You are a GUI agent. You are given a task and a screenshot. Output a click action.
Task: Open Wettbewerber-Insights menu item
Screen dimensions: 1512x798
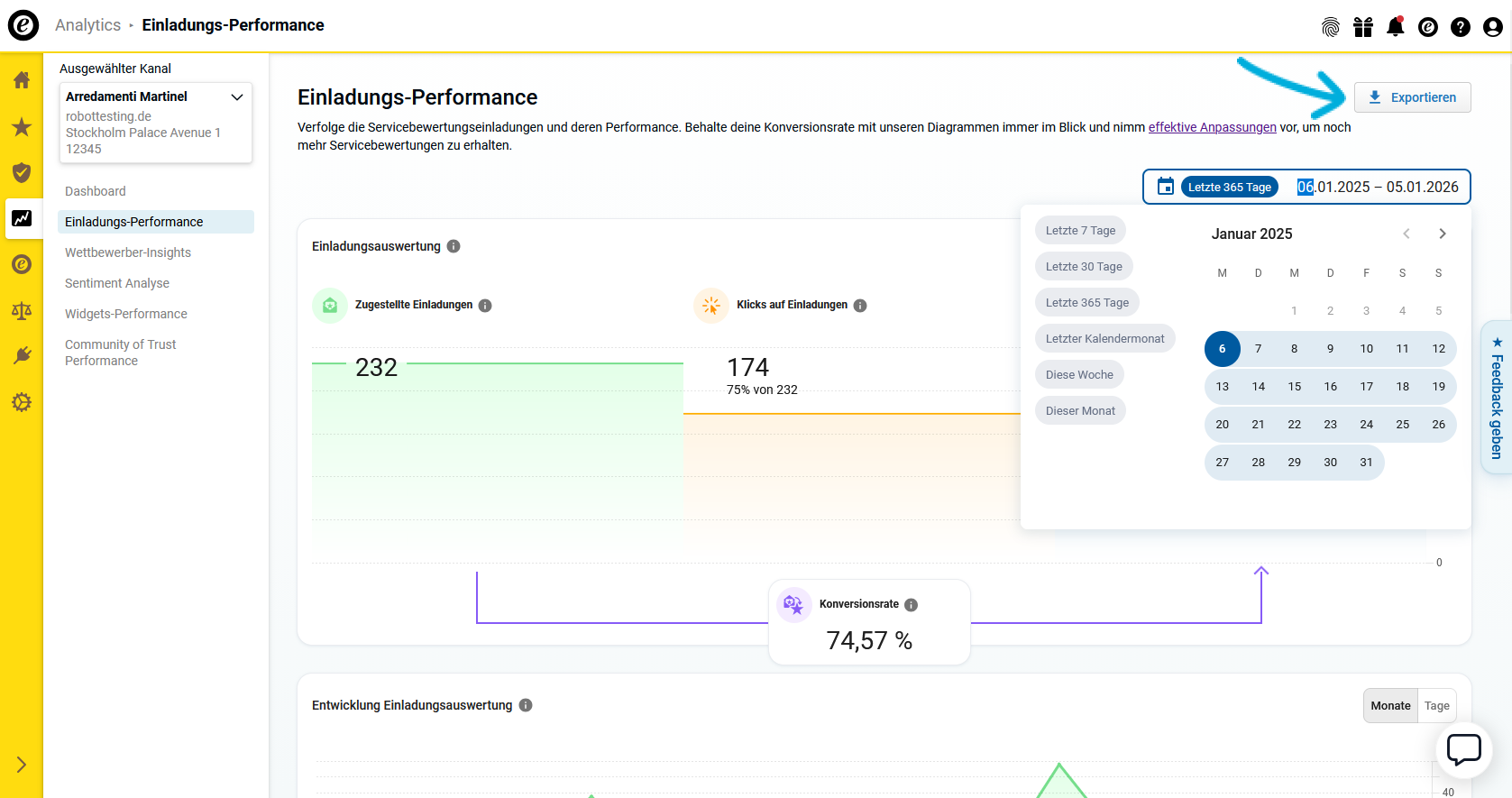pos(128,252)
